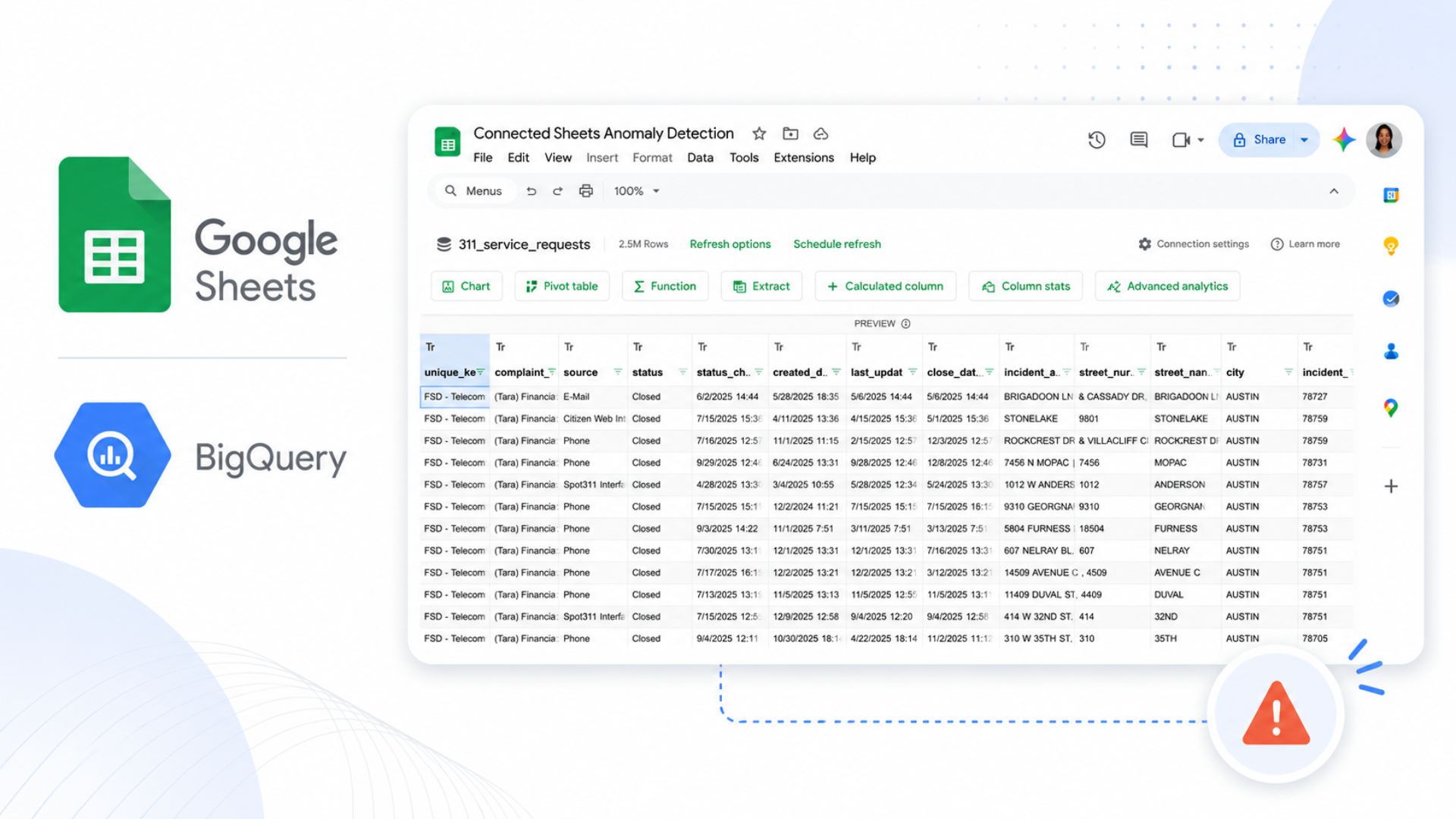The height and width of the screenshot is (819, 1456).
Task: Click Refresh options link
Action: [x=730, y=244]
